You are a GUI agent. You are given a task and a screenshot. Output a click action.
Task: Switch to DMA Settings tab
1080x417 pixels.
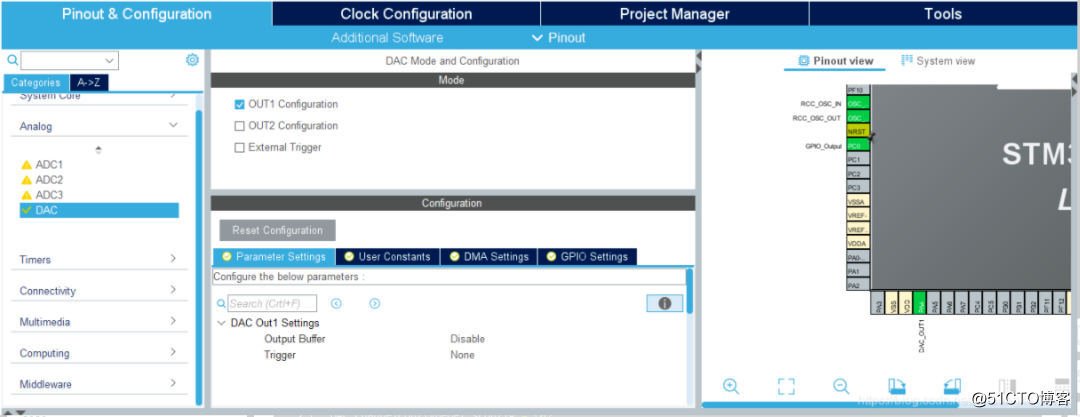pyautogui.click(x=489, y=256)
